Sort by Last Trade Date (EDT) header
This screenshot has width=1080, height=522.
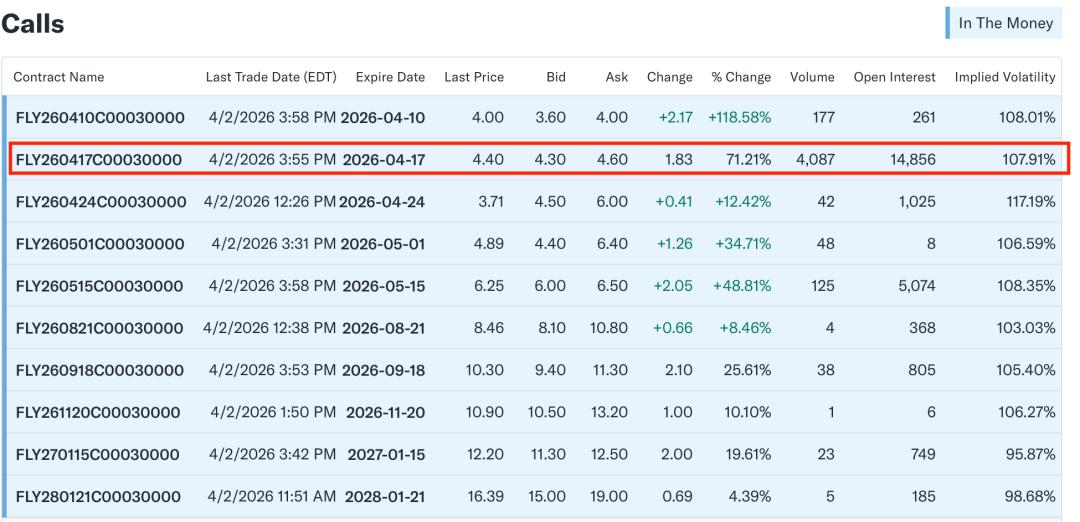pos(271,77)
